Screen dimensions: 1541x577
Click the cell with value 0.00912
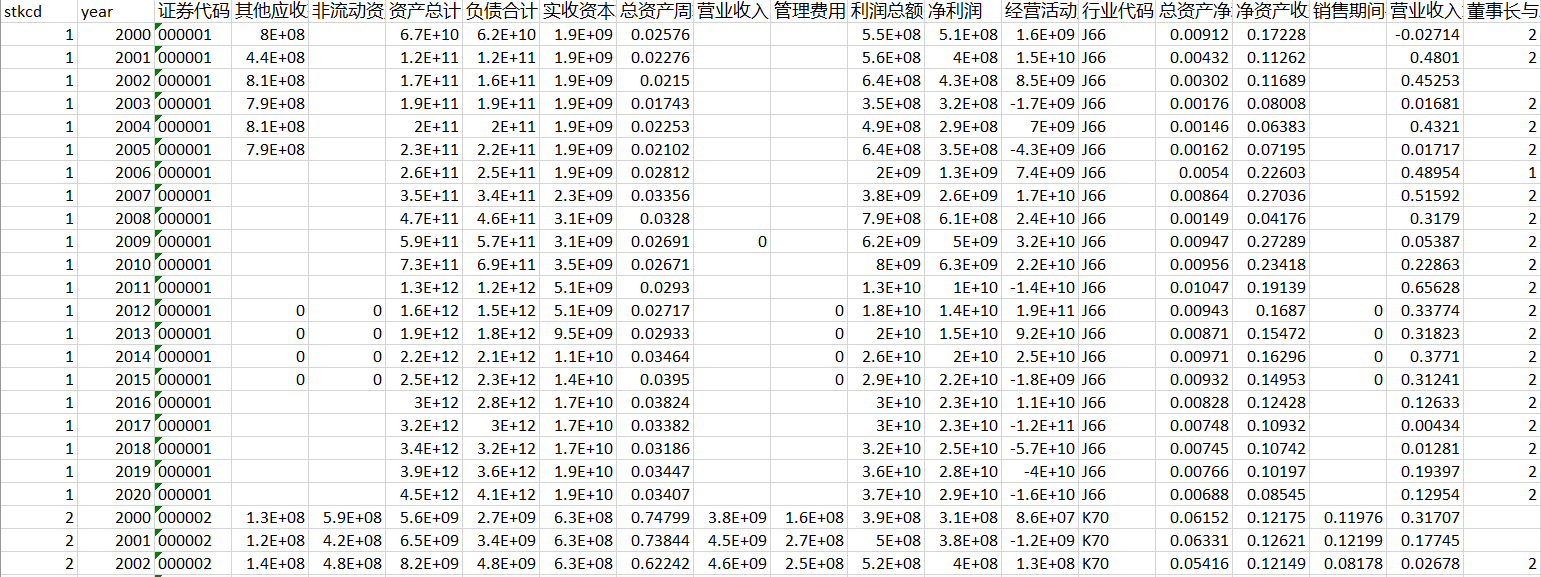point(1194,35)
